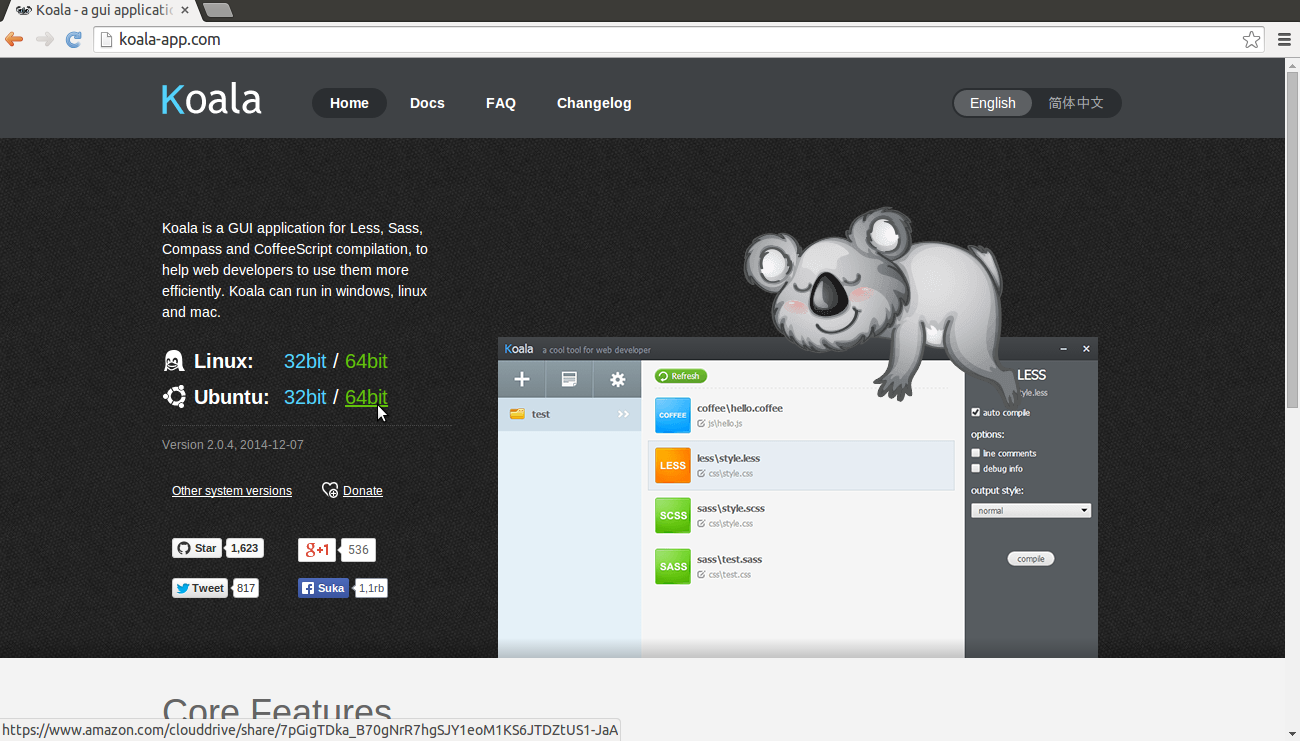This screenshot has height=741, width=1300.
Task: Reload the page with refresh icon
Action: [x=73, y=40]
